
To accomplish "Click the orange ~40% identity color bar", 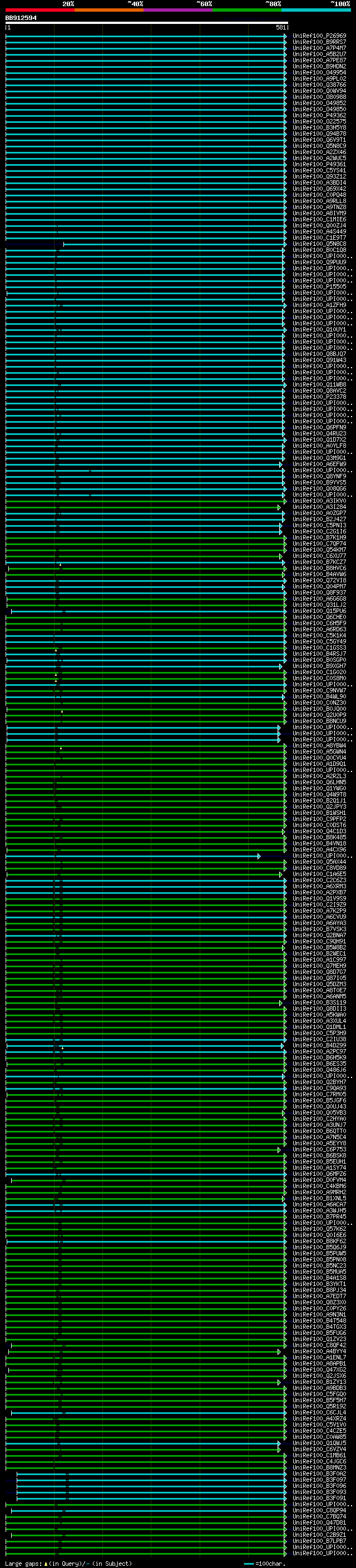I will tap(108, 10).
